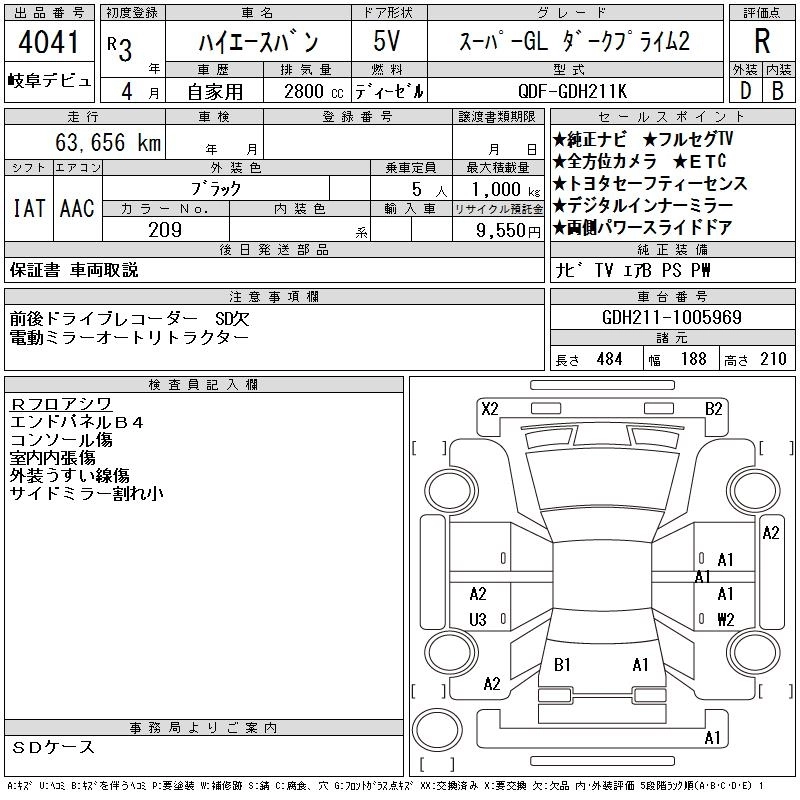800x800 pixels.
Task: Select the recycle deposit 9,550円
Action: coord(508,231)
